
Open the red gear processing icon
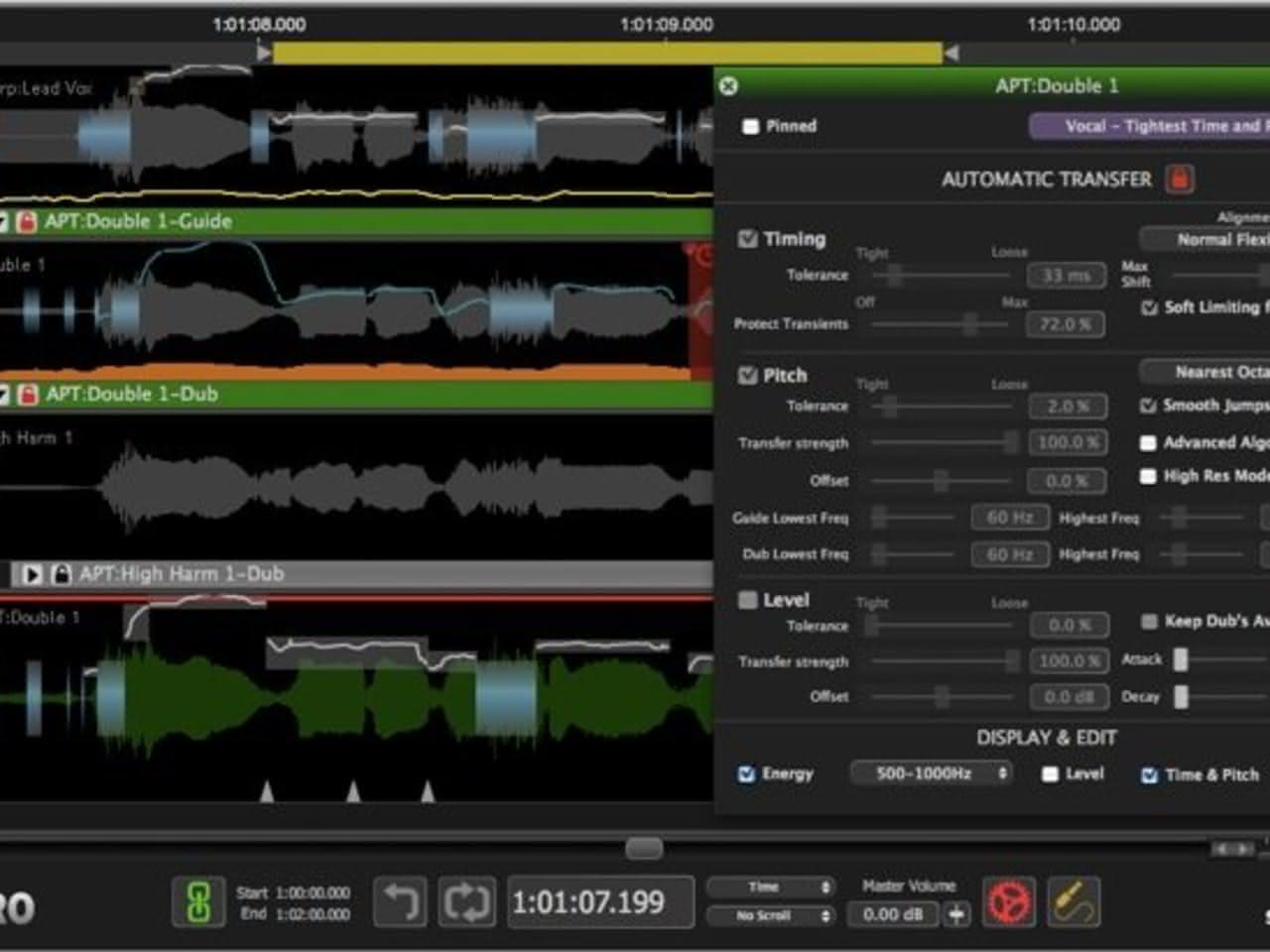[x=1008, y=901]
